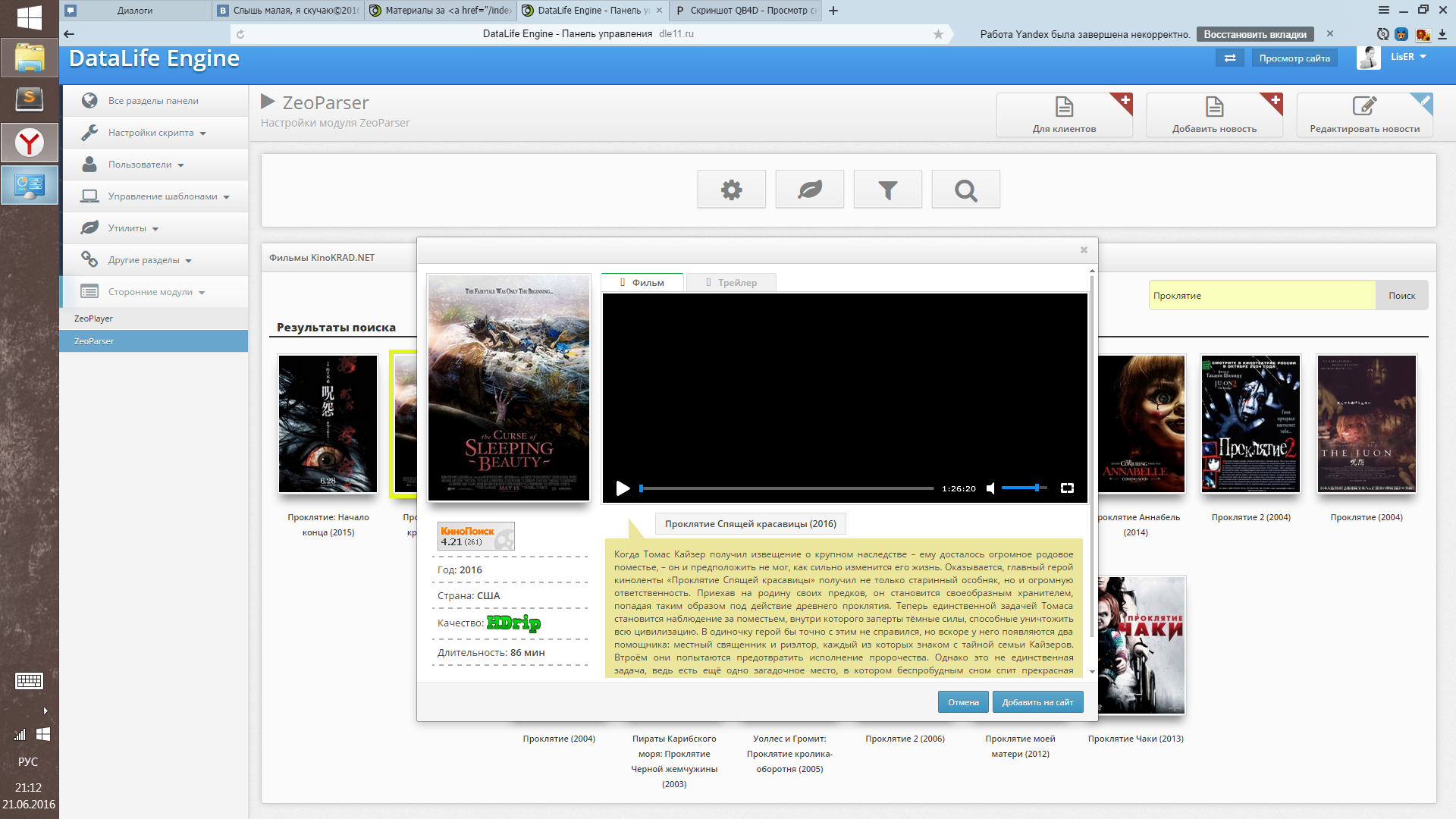Open Проклятие 2 (2004) poster

(1250, 424)
